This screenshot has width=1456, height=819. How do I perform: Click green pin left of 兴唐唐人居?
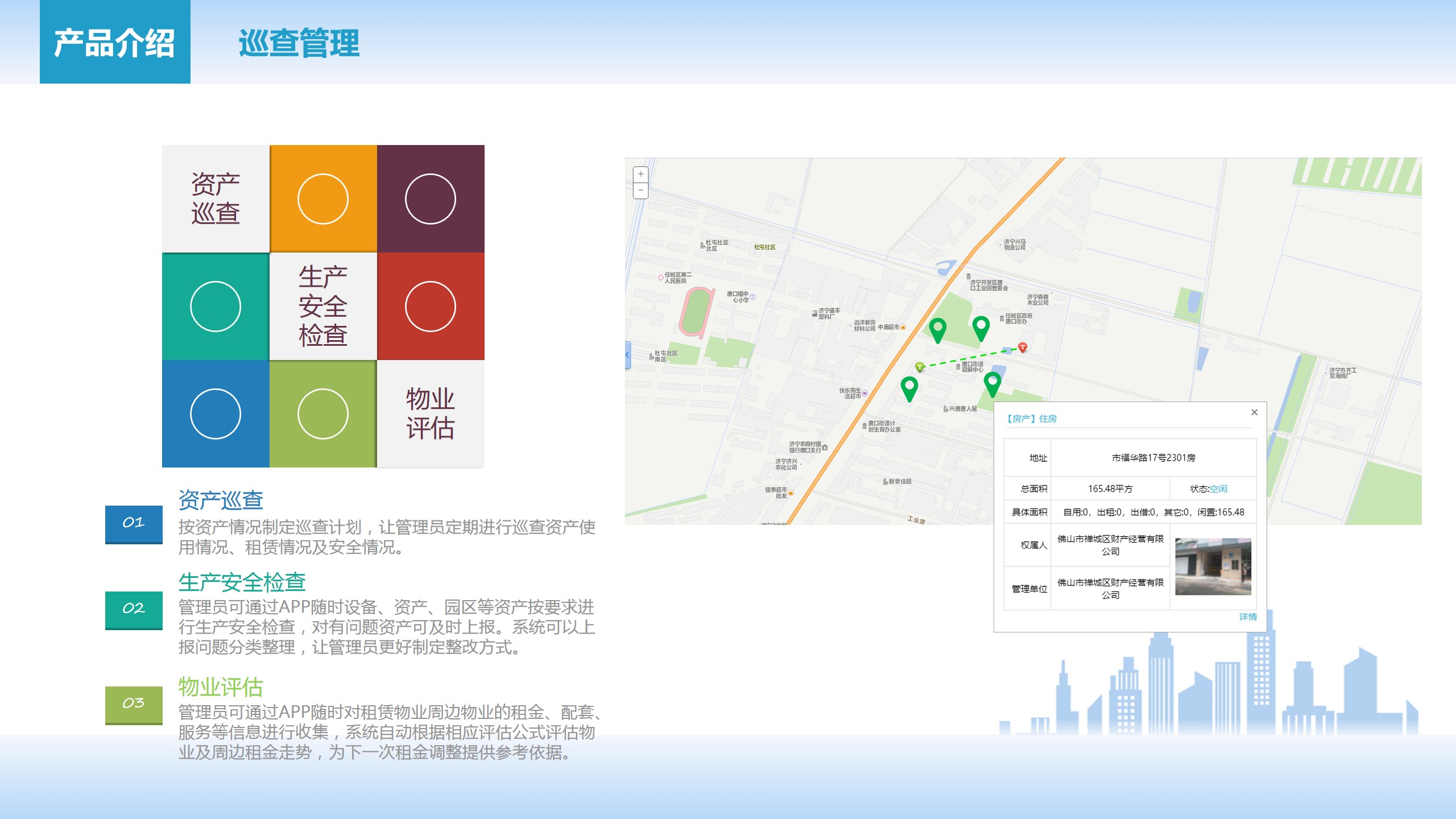coord(909,388)
